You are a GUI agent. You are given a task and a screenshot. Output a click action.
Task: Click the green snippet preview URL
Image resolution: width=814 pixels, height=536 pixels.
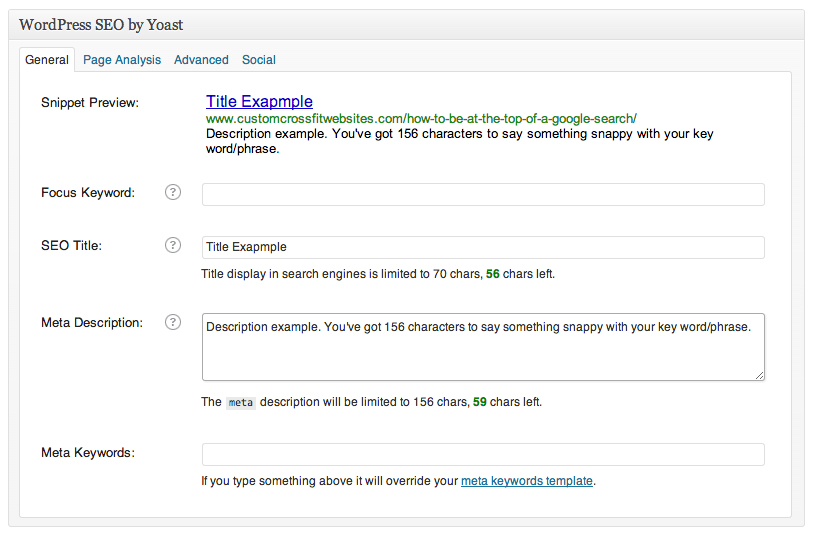421,119
